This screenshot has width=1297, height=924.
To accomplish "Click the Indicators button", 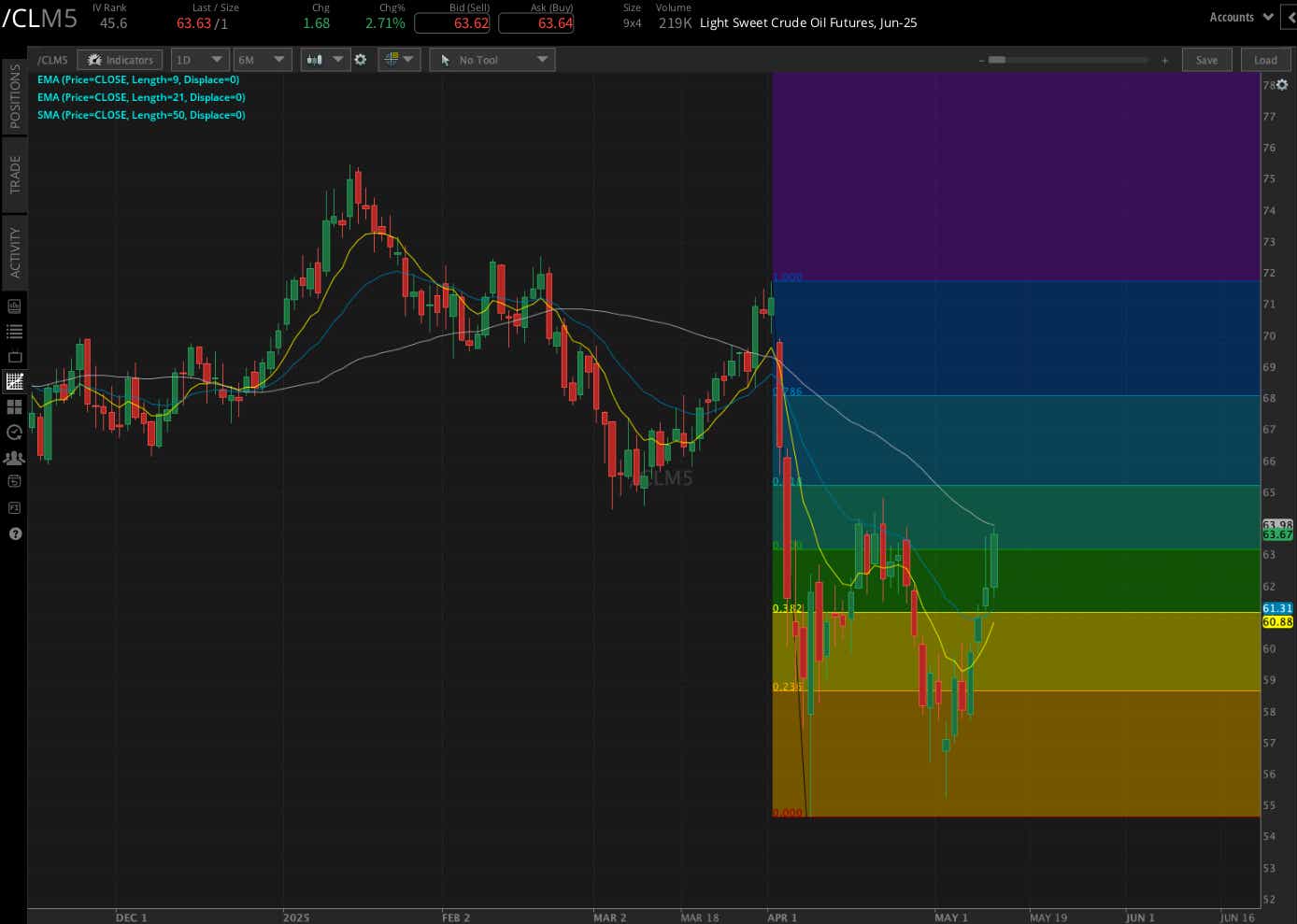I will 120,59.
